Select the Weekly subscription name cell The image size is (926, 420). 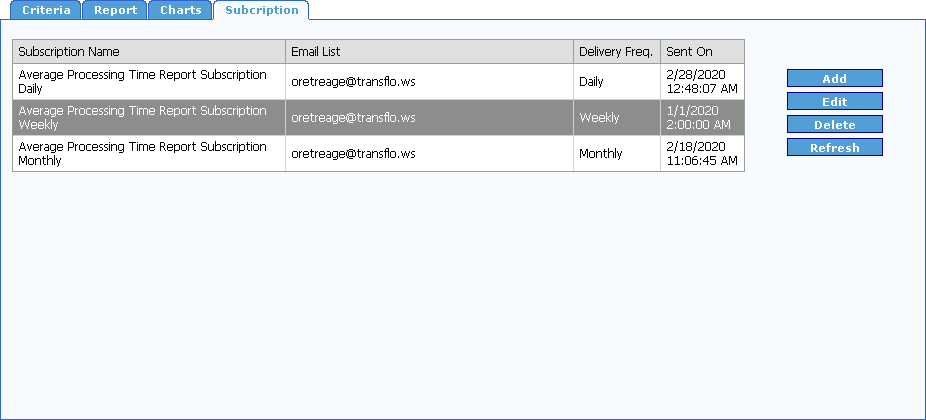coord(149,118)
